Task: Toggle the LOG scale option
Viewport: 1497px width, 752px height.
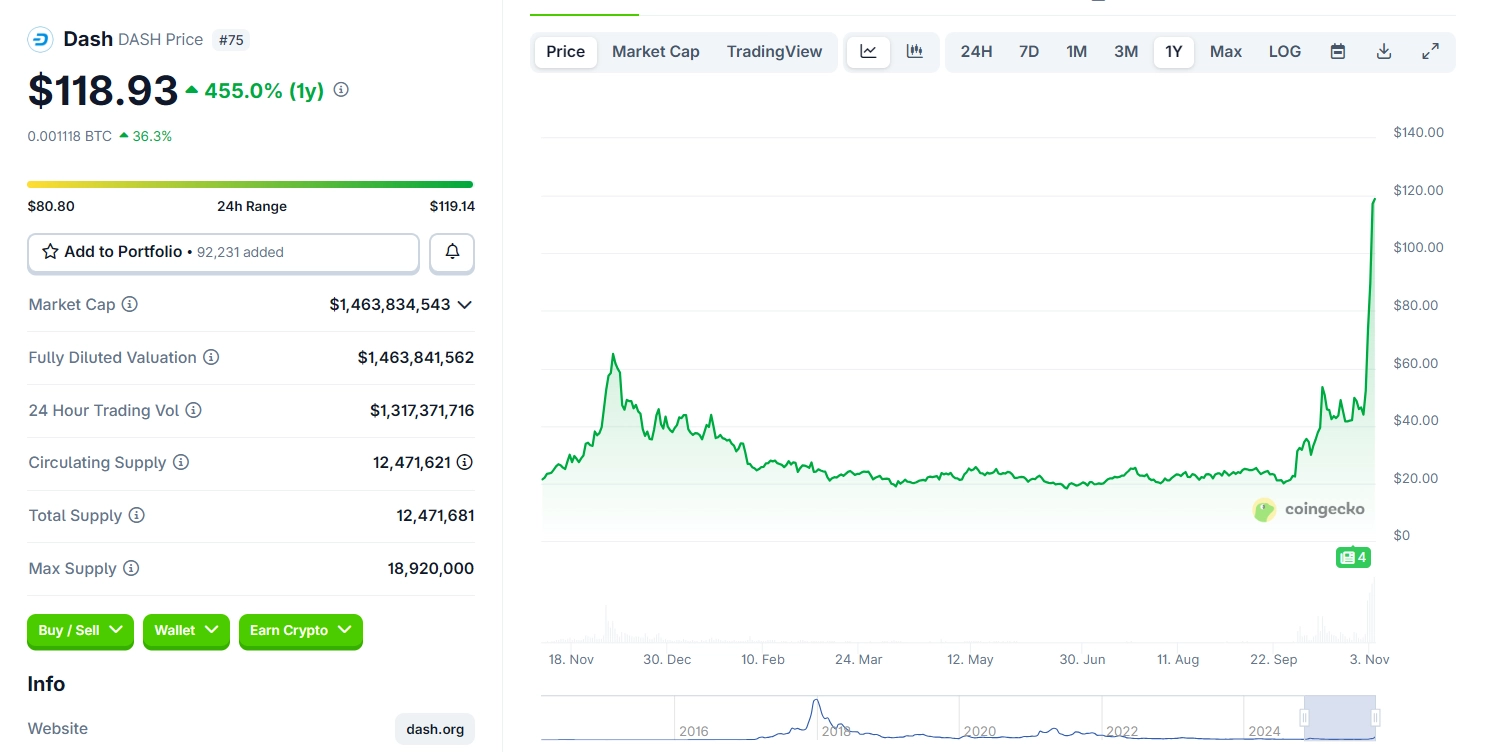Action: click(1285, 52)
